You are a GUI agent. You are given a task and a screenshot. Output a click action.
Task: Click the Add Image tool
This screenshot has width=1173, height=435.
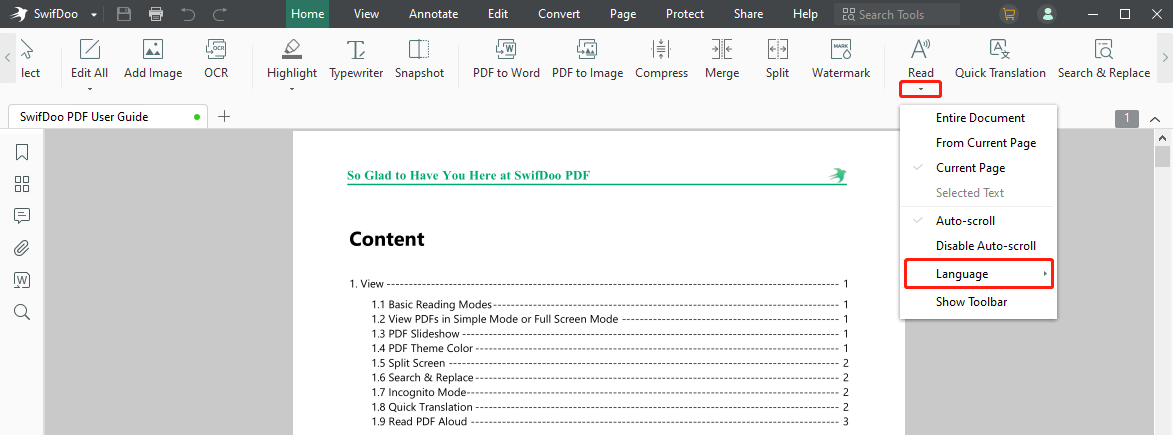tap(153, 58)
